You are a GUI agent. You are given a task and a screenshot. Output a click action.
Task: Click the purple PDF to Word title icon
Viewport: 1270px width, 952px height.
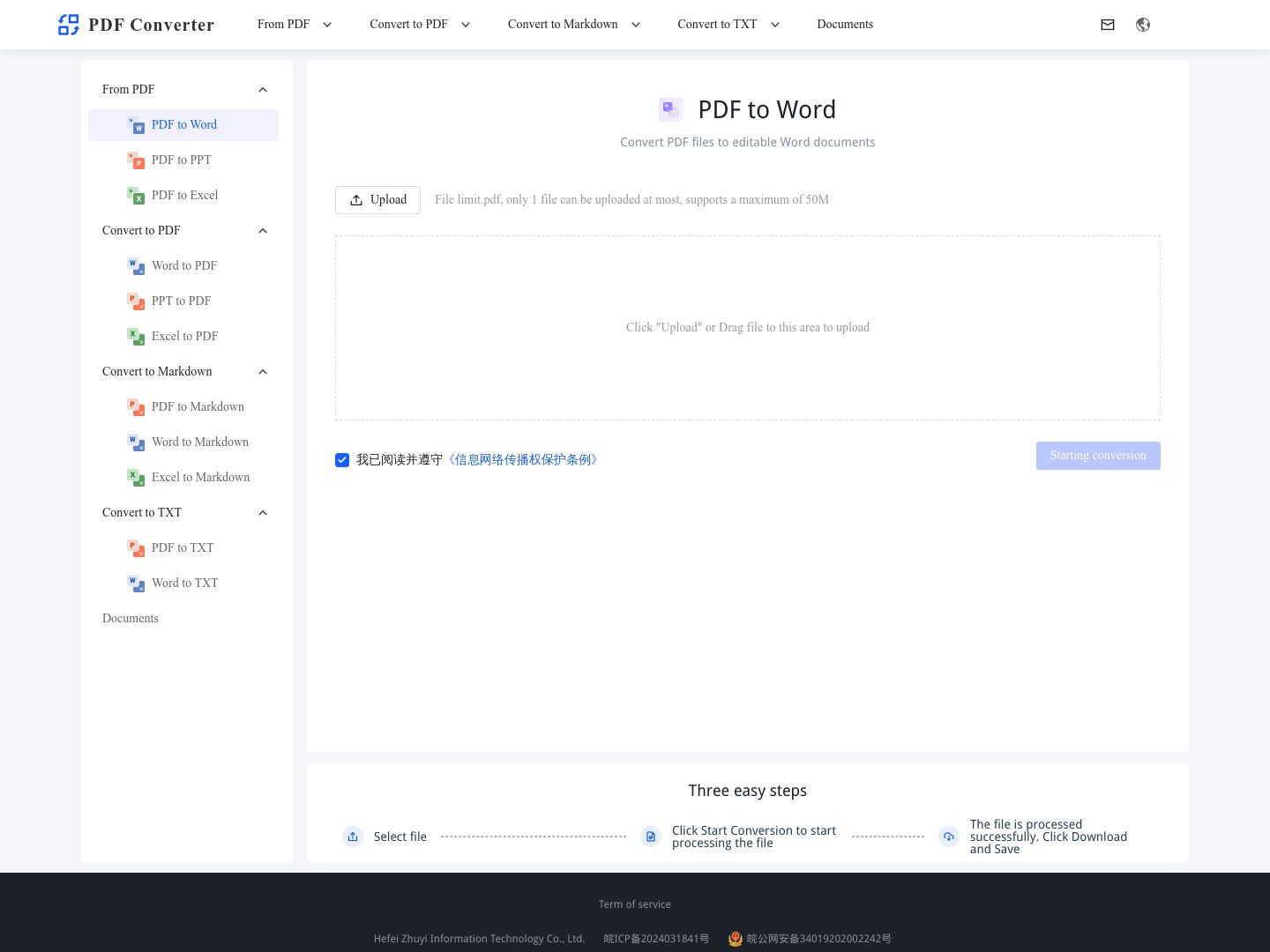[671, 110]
